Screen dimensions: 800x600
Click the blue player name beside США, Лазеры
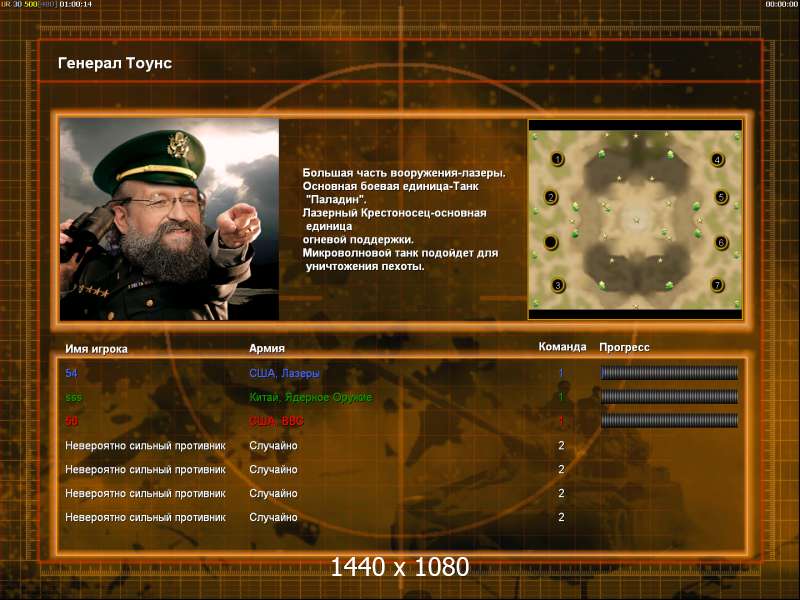71,373
